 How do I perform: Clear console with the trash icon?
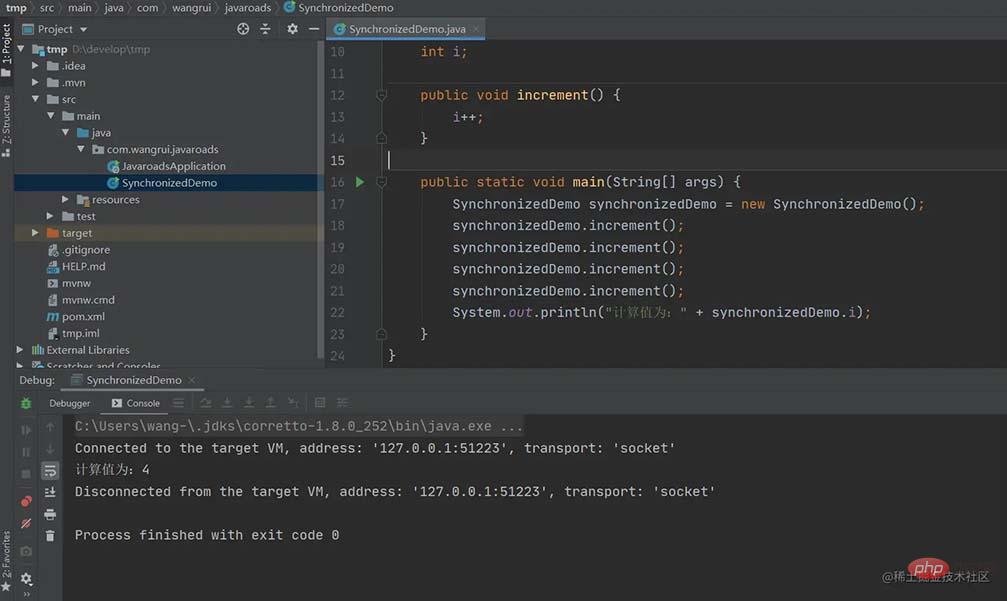50,536
